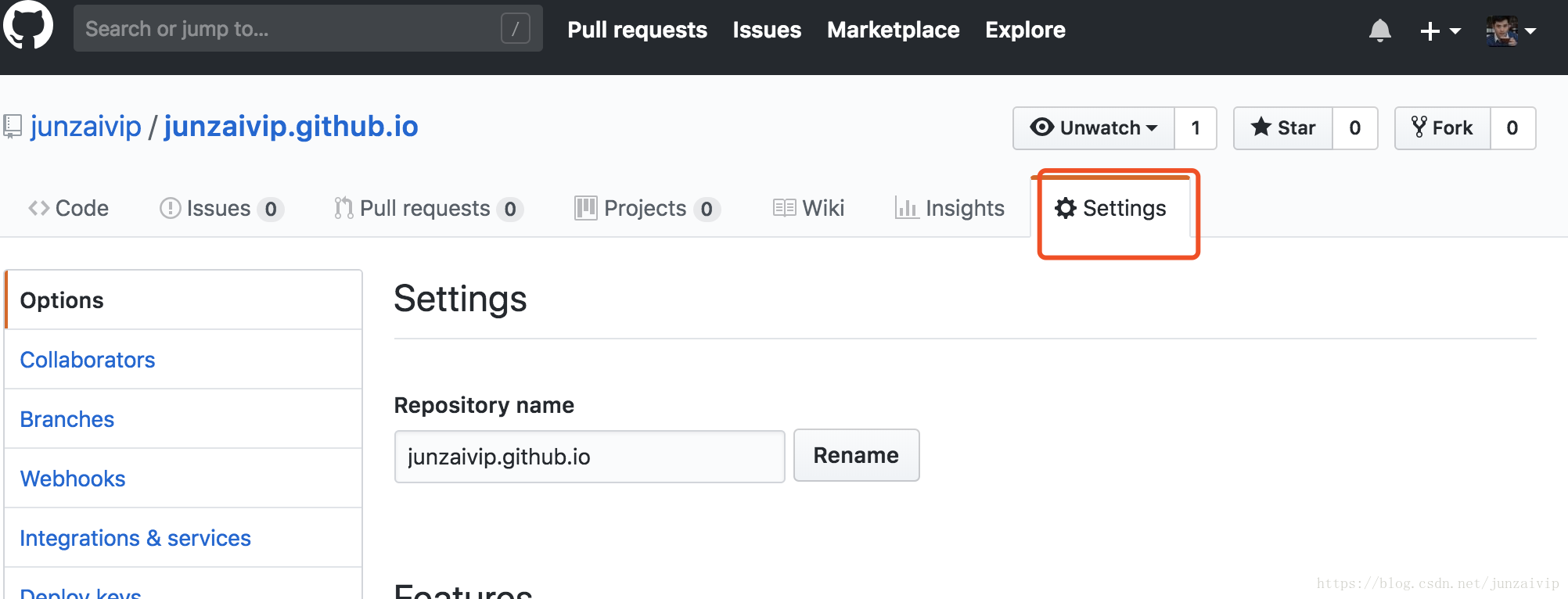1568x599 pixels.
Task: Open Issues in top navigation
Action: pos(767,30)
